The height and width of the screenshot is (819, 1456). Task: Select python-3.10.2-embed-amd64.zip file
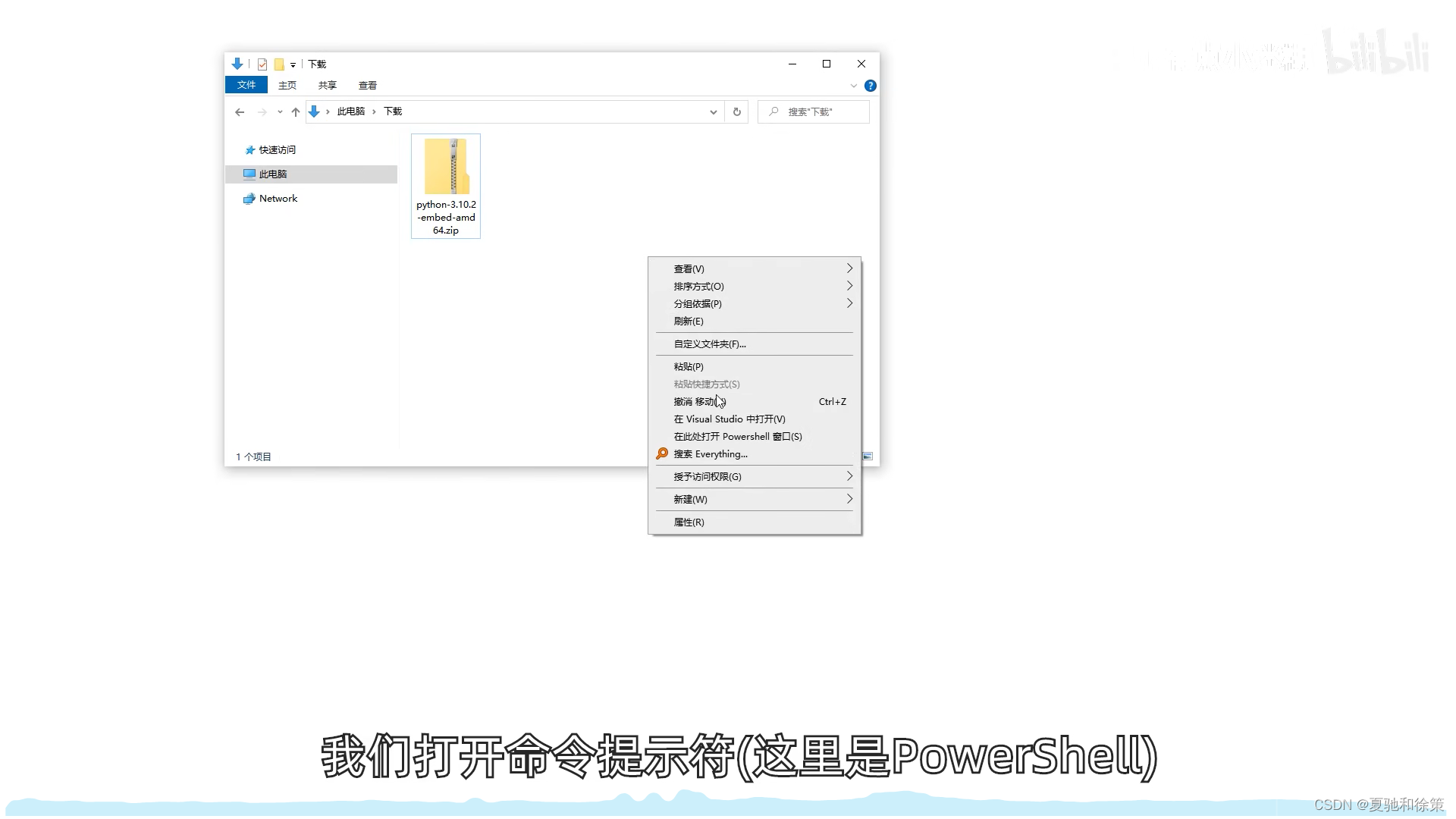[x=446, y=186]
